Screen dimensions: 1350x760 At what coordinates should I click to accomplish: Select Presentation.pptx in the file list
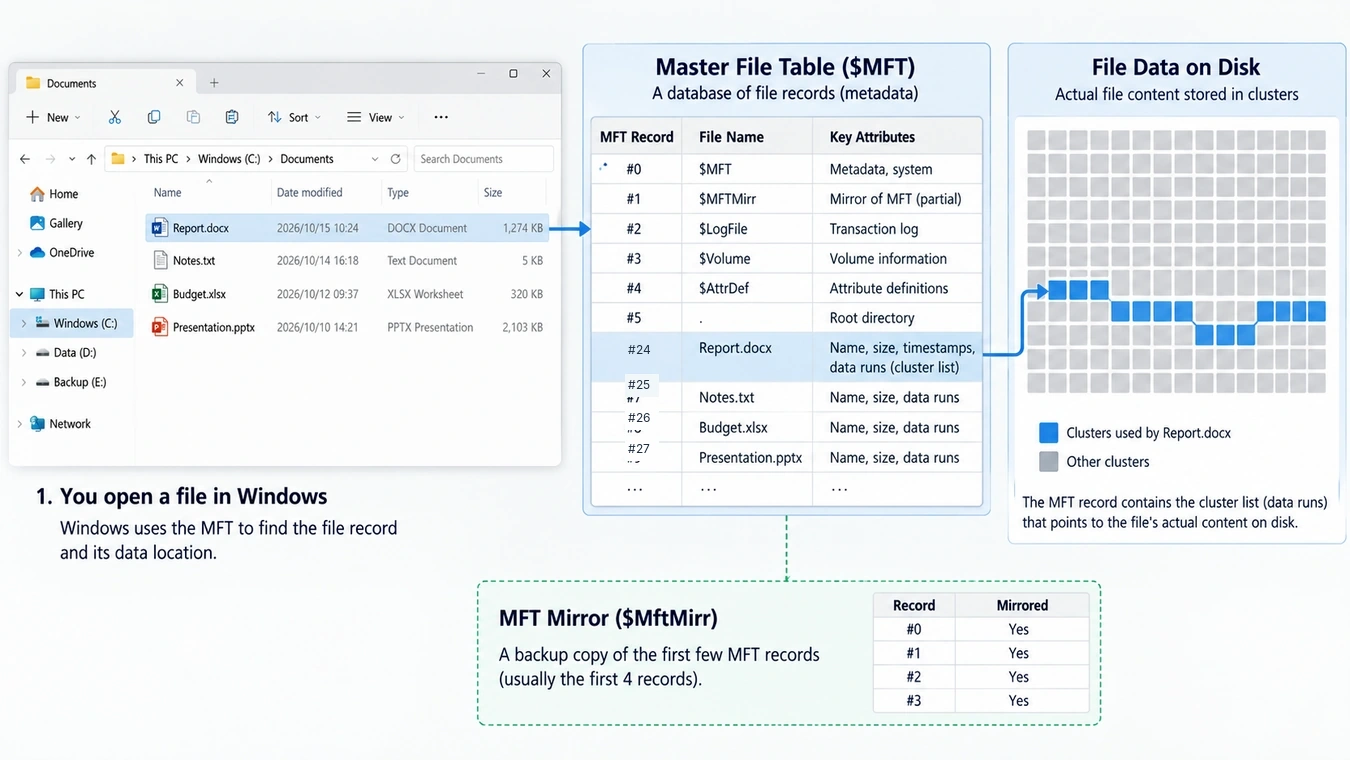click(x=214, y=327)
